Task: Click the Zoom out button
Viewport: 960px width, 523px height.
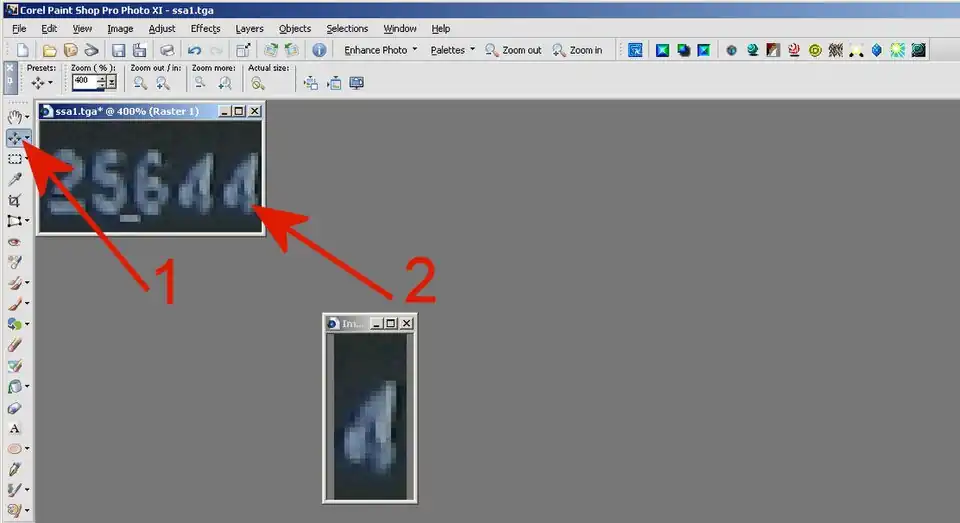Action: 513,50
